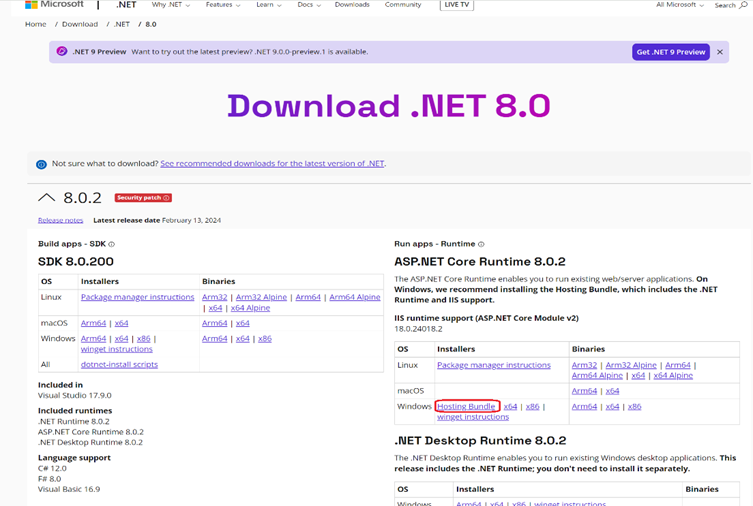
Task: Expand the Features dropdown menu
Action: 222,5
